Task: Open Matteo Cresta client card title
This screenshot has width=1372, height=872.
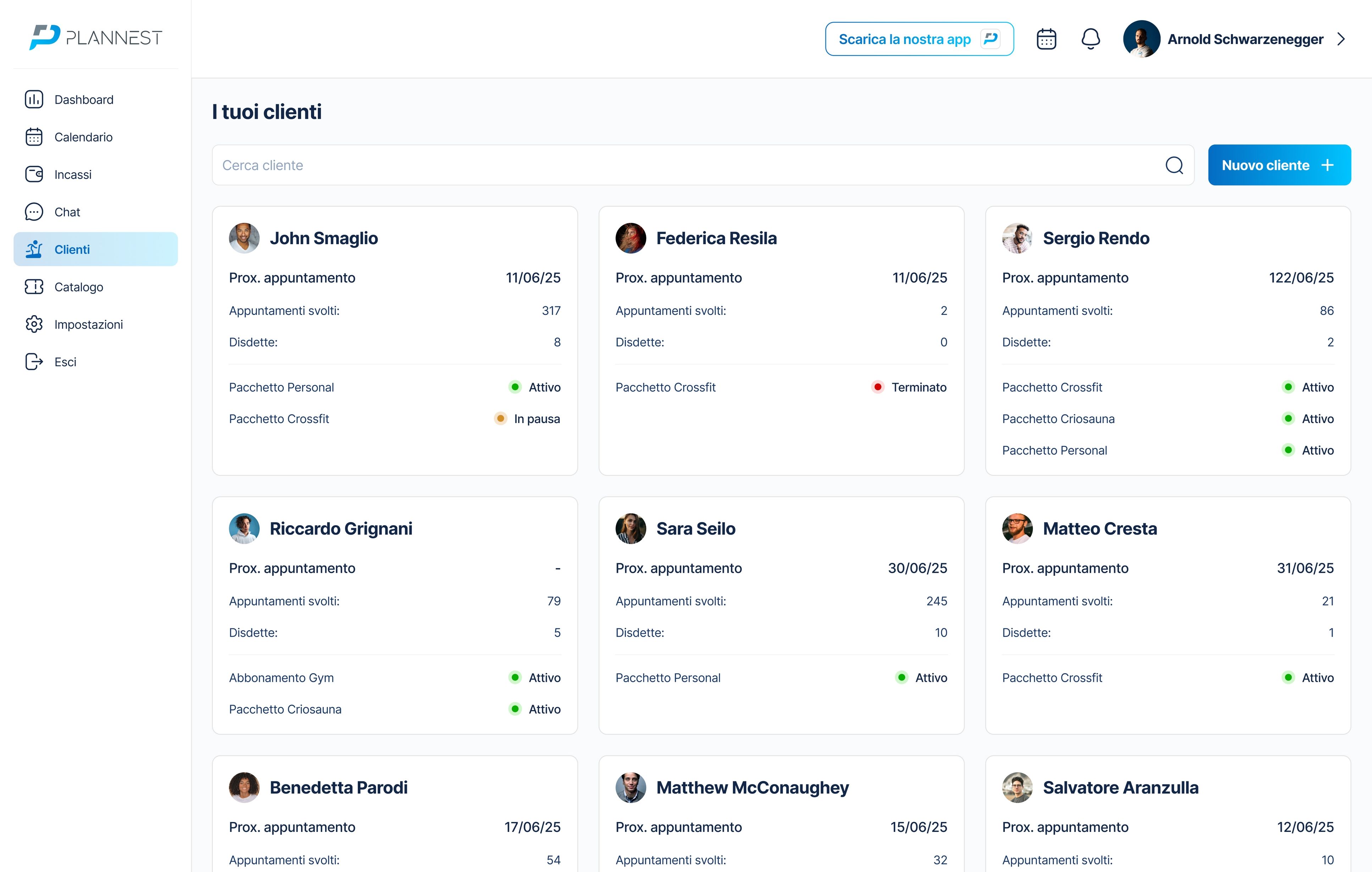Action: (x=1099, y=529)
